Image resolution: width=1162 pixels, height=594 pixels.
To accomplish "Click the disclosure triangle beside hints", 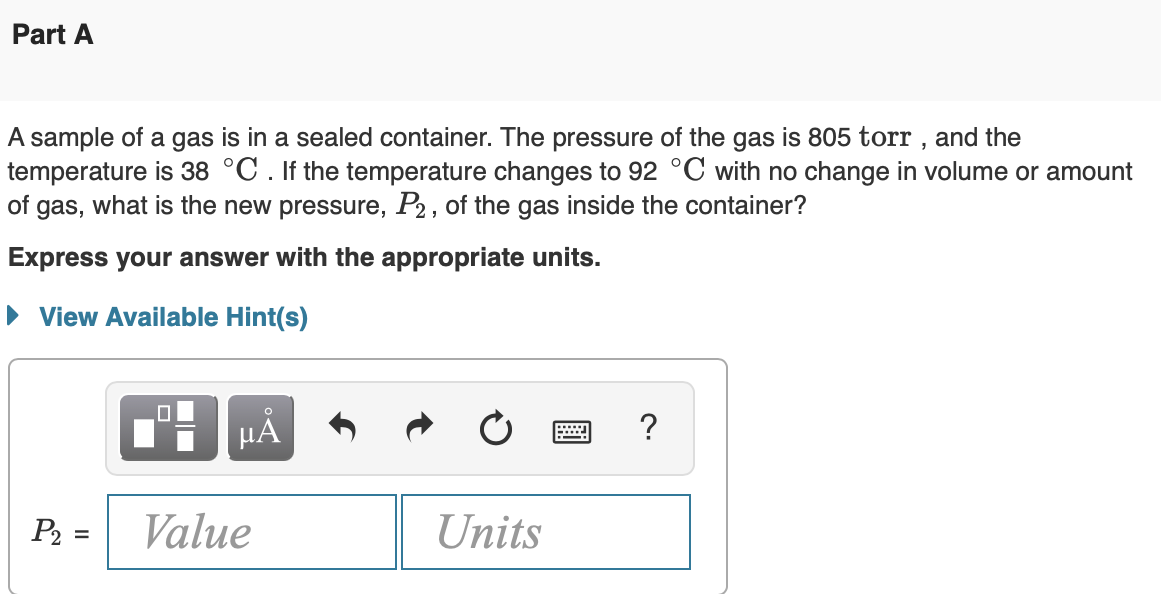I will (13, 316).
